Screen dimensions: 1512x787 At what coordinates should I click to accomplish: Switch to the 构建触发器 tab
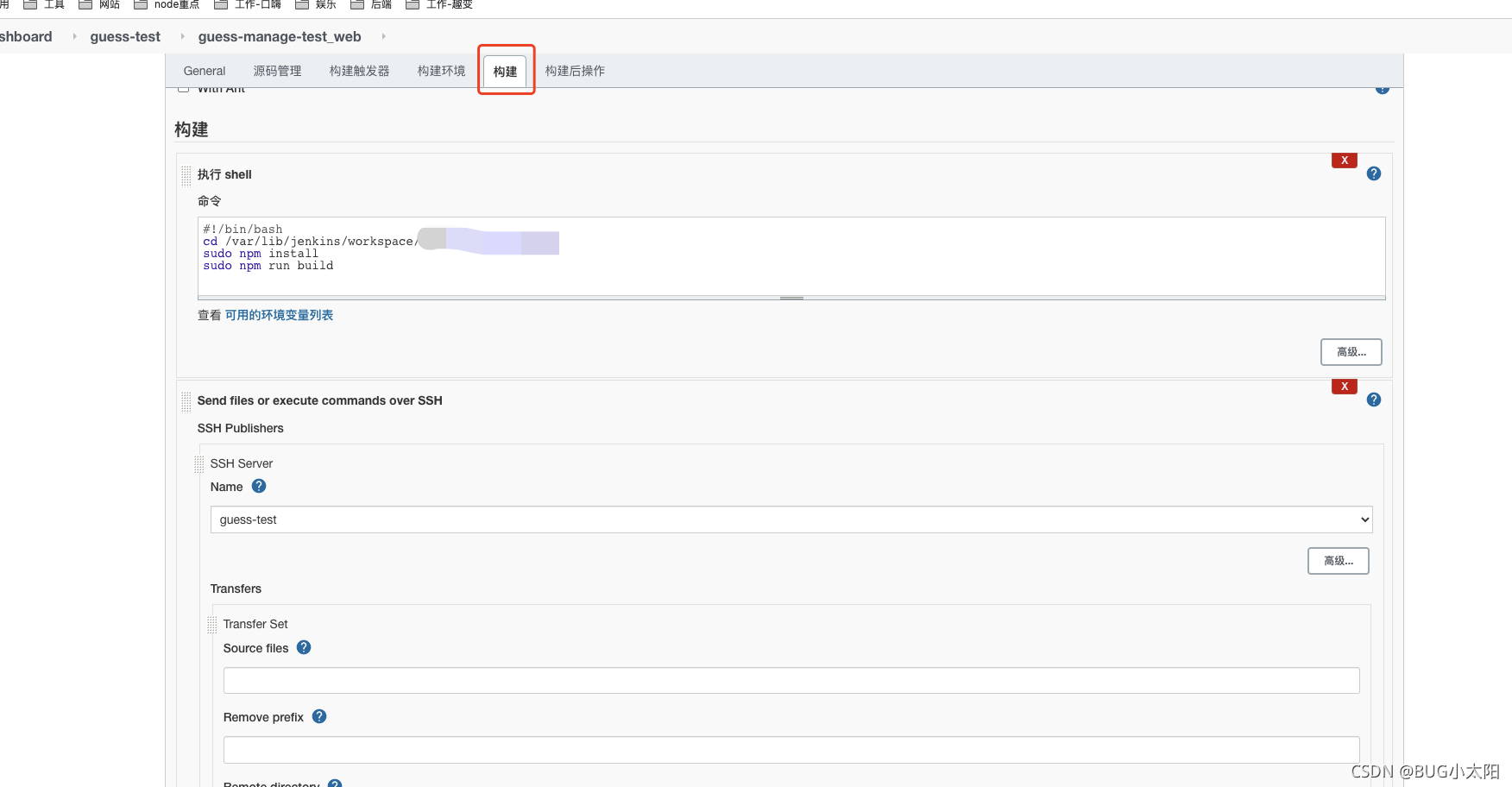360,71
